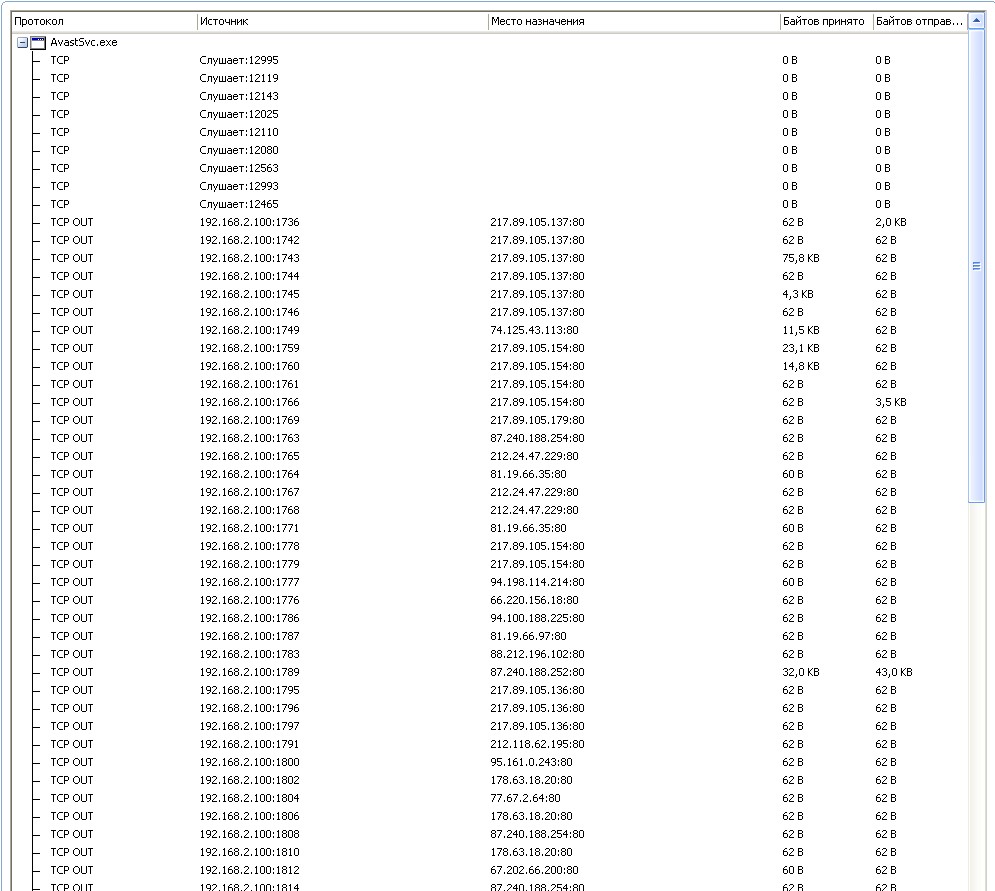Select source 192.168.2.100:1771
This screenshot has width=995, height=891.
(x=249, y=528)
